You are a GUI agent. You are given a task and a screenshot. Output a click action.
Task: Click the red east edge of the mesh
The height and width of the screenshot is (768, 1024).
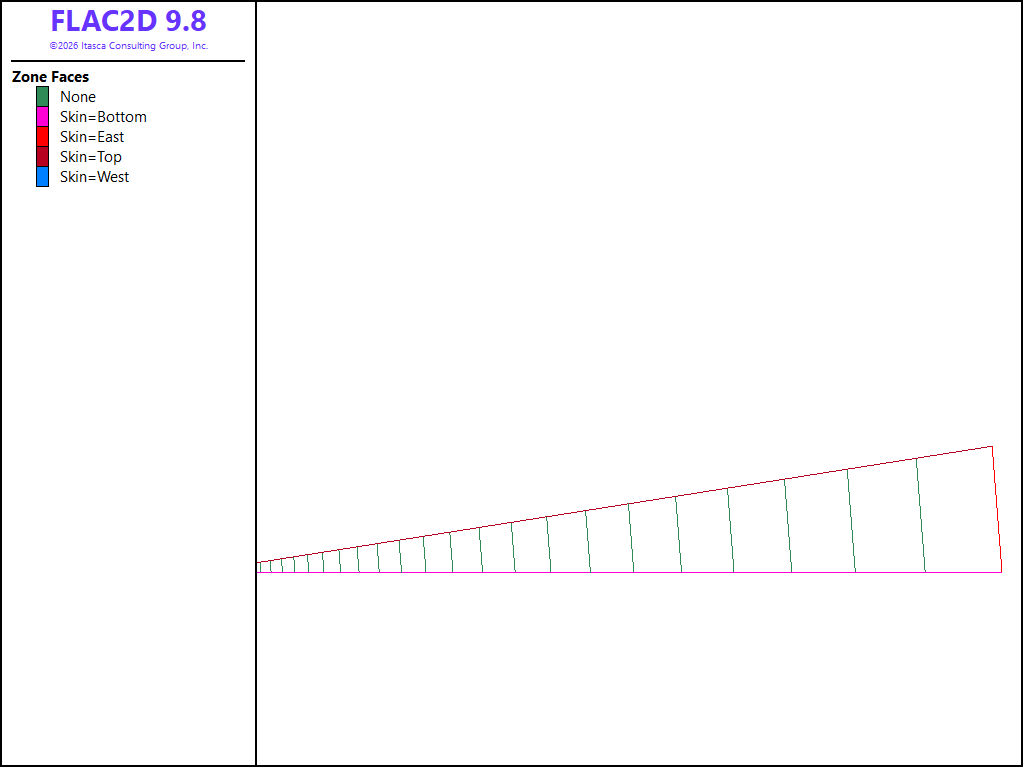[997, 509]
